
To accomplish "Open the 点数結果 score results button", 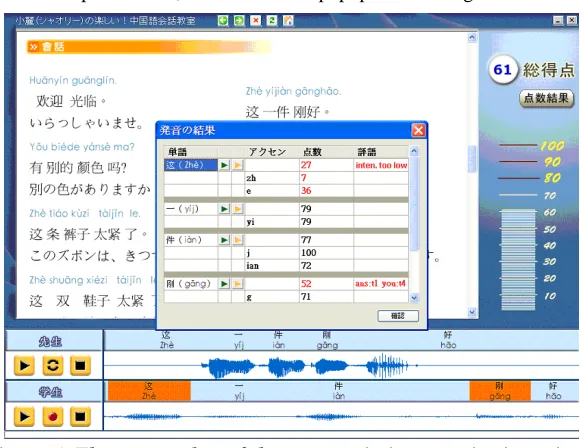I will [x=546, y=98].
